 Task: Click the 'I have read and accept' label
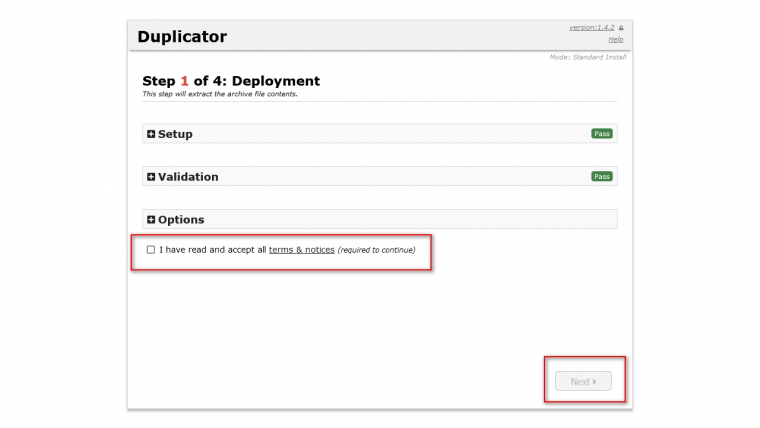point(212,250)
